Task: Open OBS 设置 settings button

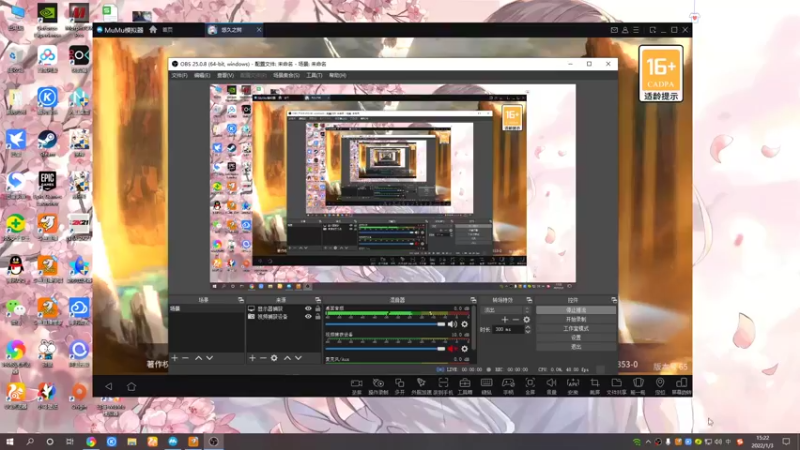Action: coord(576,338)
